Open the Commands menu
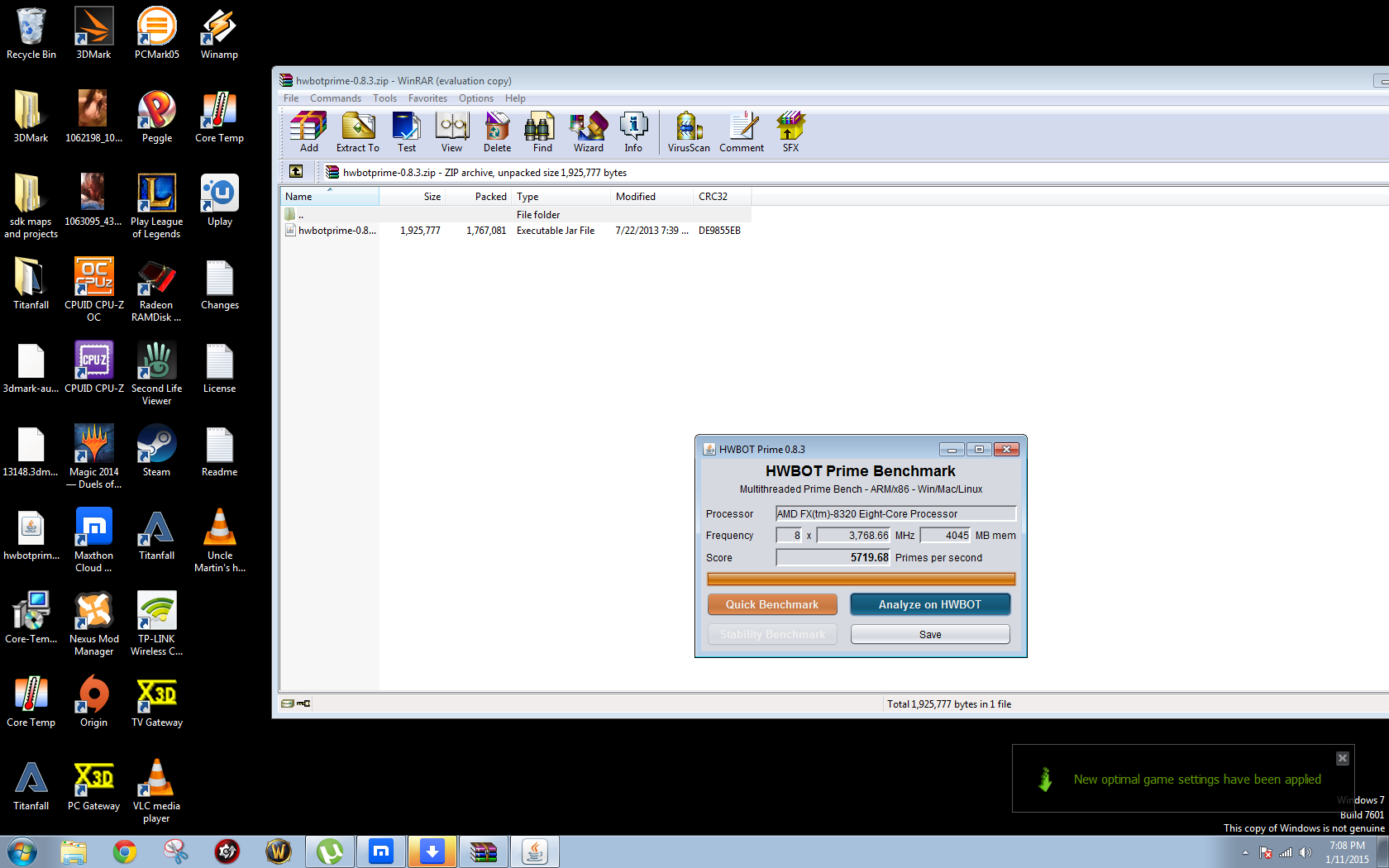The image size is (1389, 868). (x=336, y=98)
